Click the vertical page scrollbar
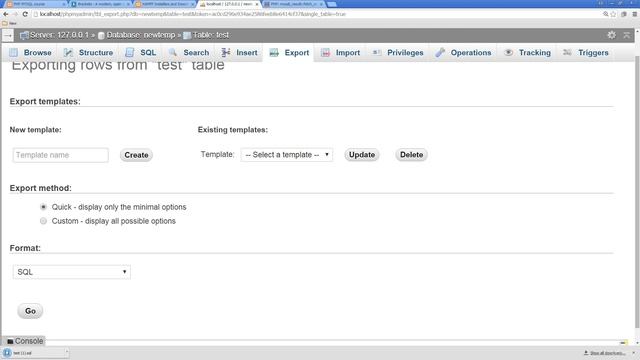Screen dimensions: 640x360 [637, 192]
